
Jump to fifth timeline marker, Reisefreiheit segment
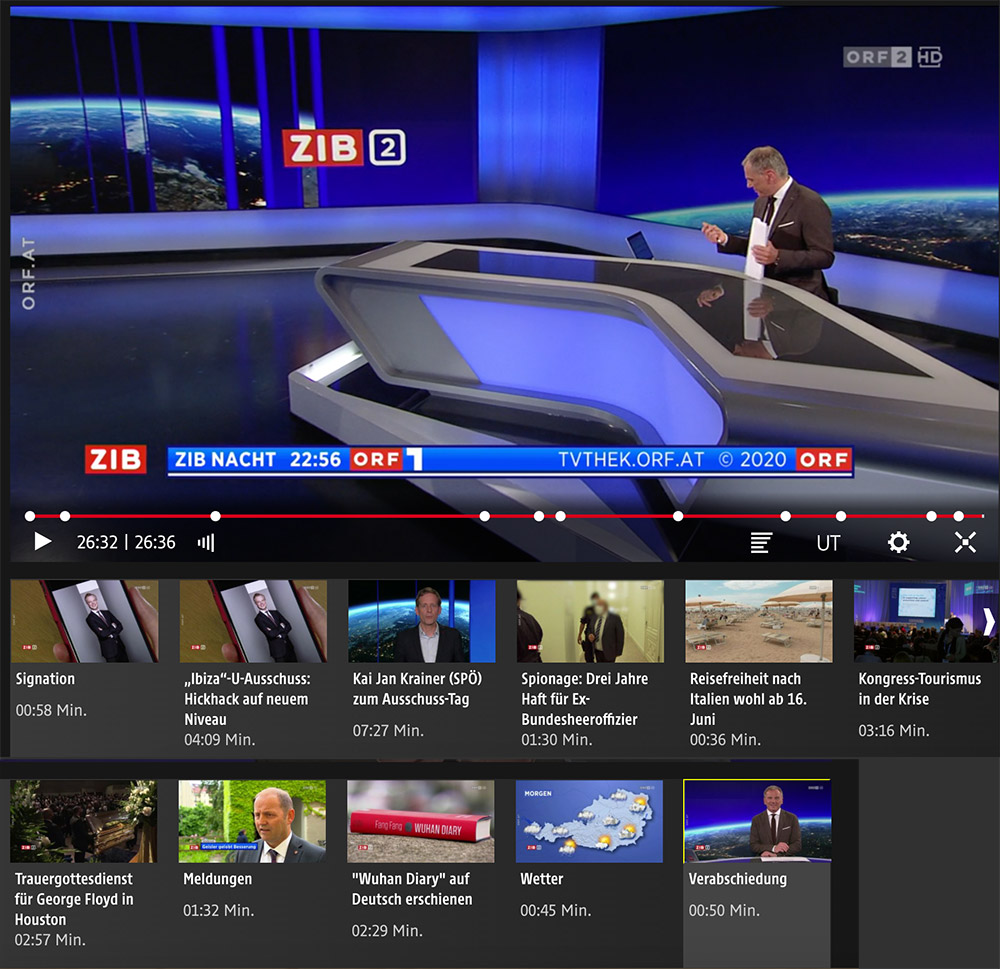pyautogui.click(x=539, y=516)
